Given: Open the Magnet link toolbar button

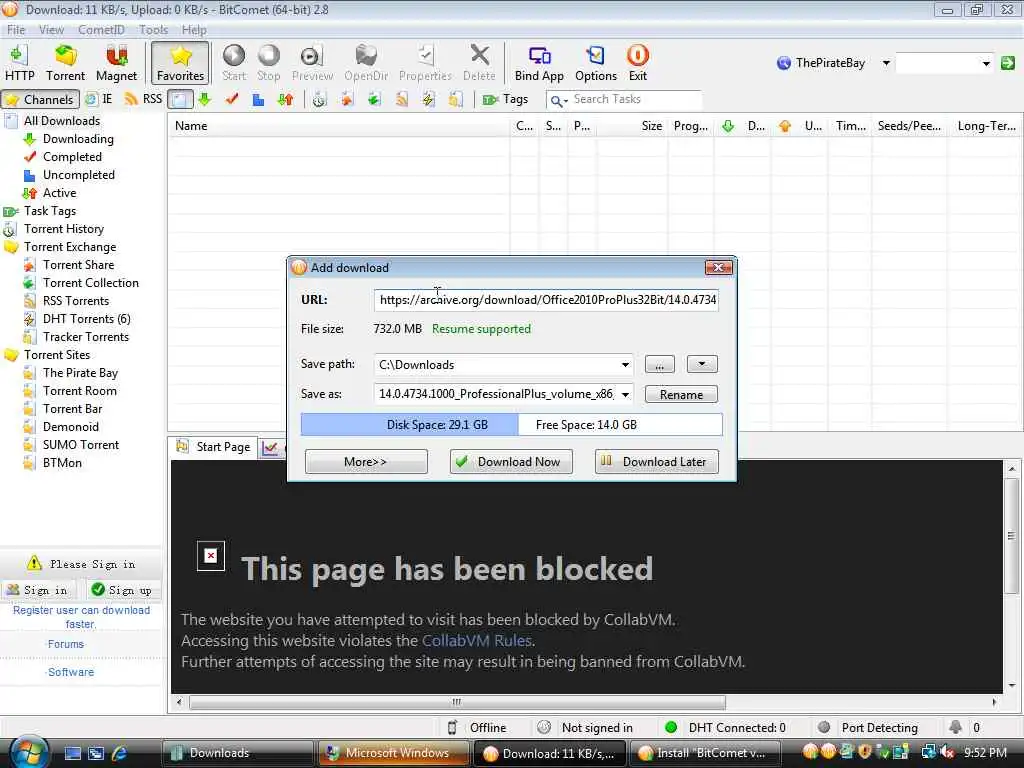Looking at the screenshot, I should point(116,63).
